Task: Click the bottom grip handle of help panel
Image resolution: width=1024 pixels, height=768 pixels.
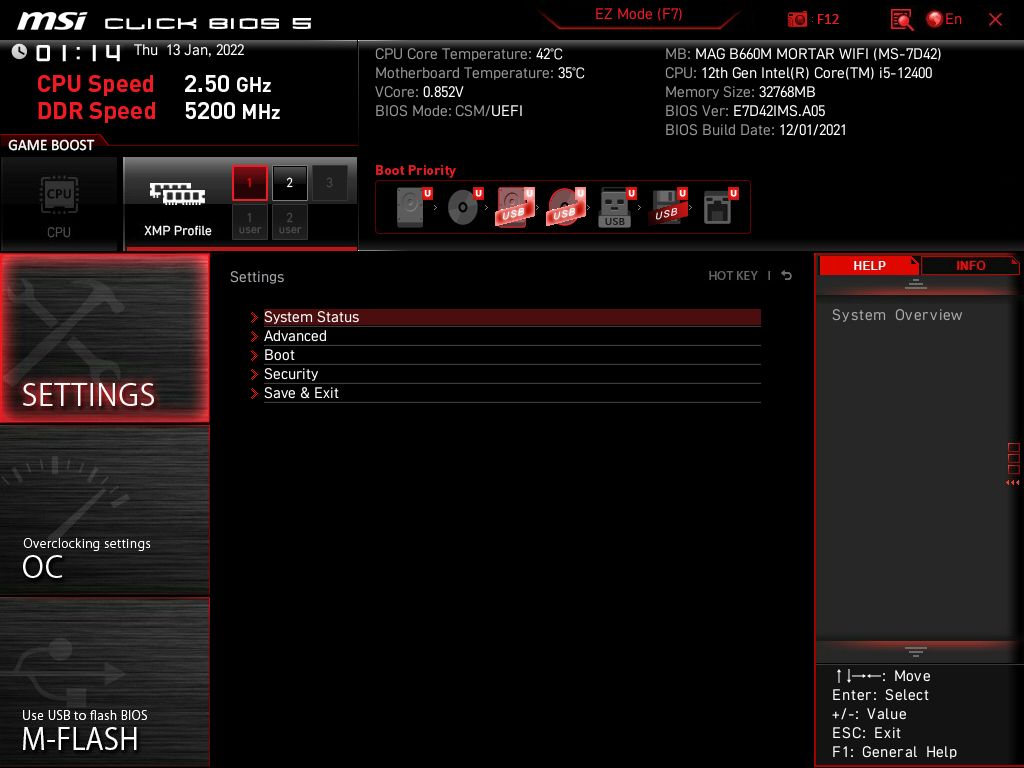Action: [916, 652]
